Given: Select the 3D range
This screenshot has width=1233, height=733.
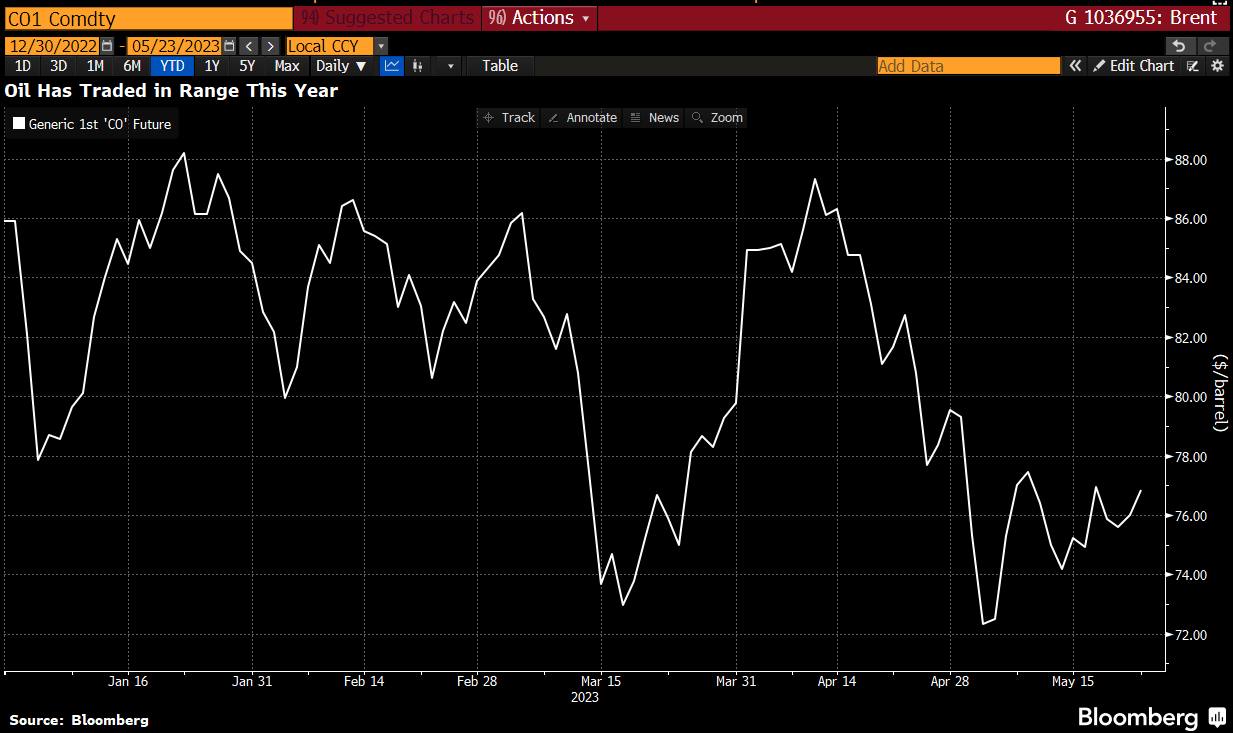Looking at the screenshot, I should coord(59,66).
